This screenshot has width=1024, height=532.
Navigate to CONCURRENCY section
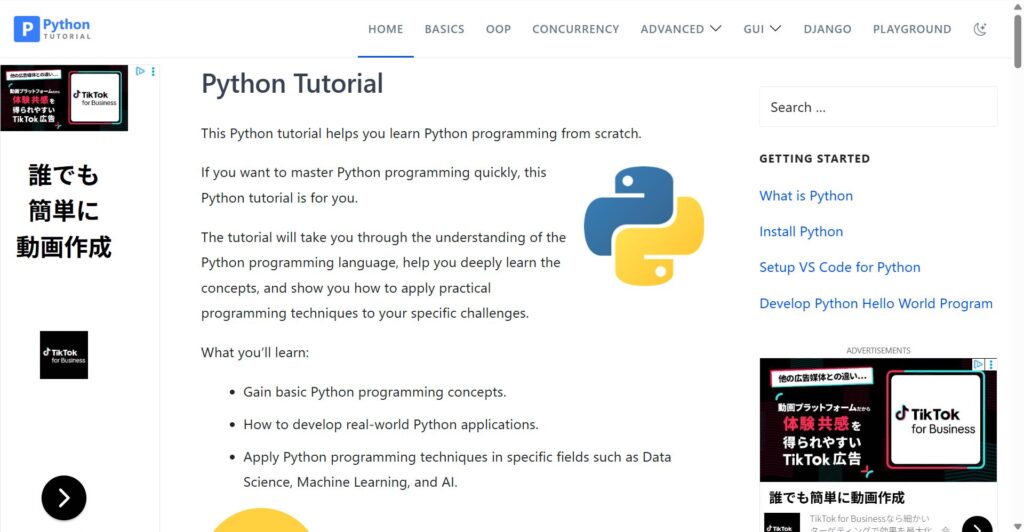click(x=575, y=29)
